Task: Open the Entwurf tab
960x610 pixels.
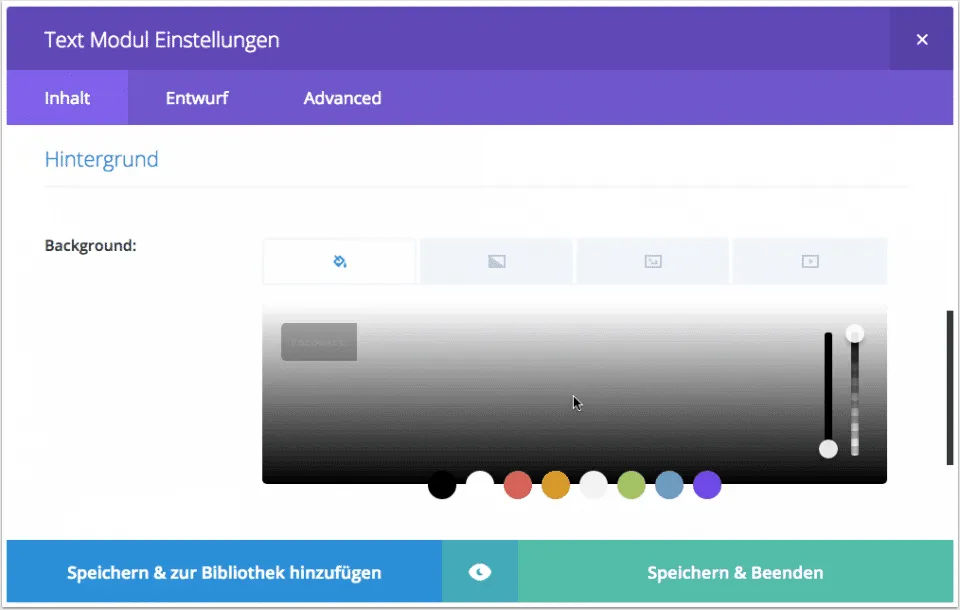Action: pyautogui.click(x=197, y=98)
